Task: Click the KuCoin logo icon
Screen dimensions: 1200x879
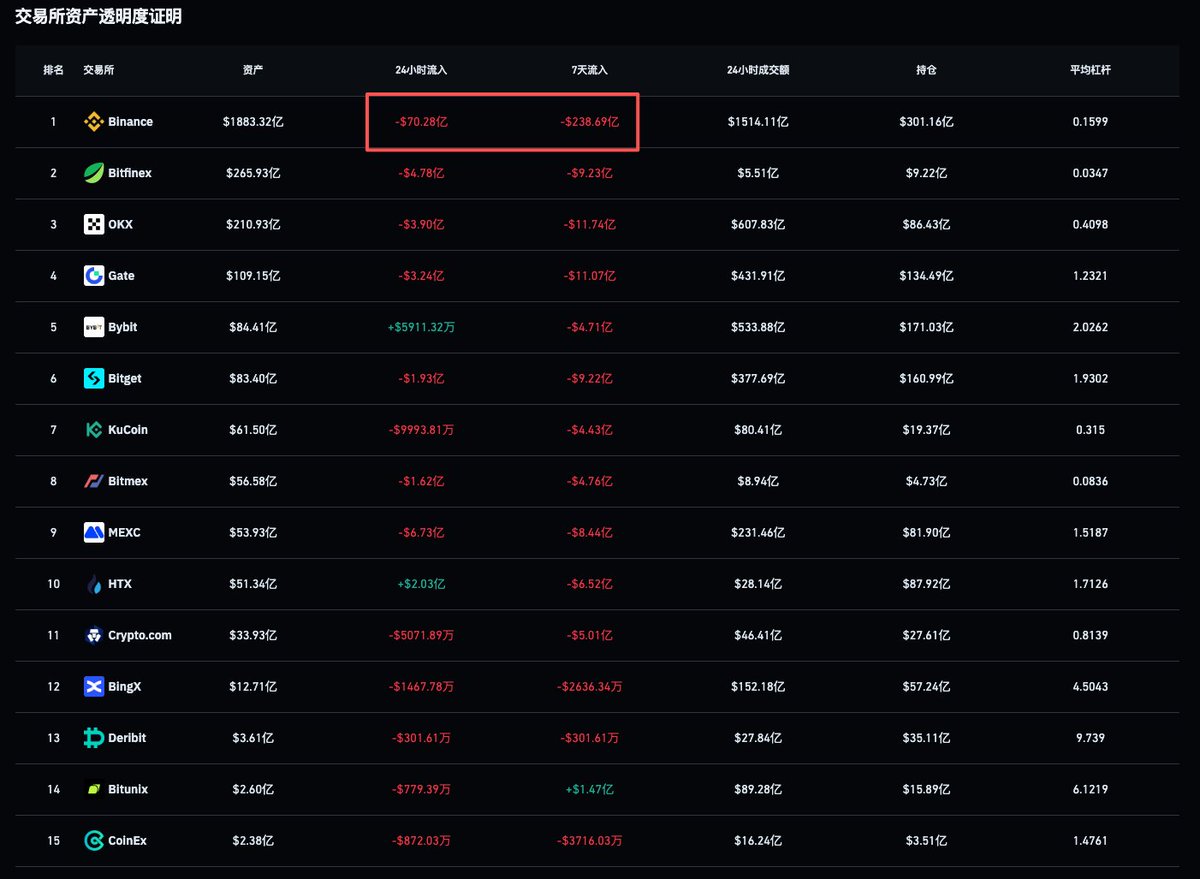Action: 93,430
